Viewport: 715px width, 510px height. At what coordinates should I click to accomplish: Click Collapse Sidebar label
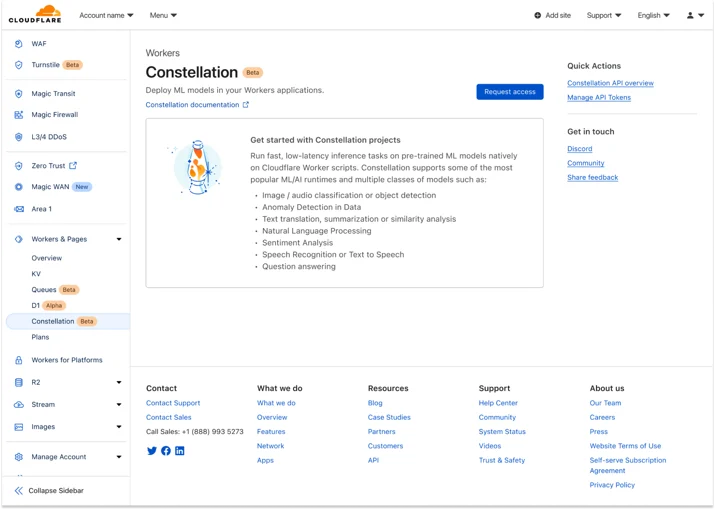(56, 491)
